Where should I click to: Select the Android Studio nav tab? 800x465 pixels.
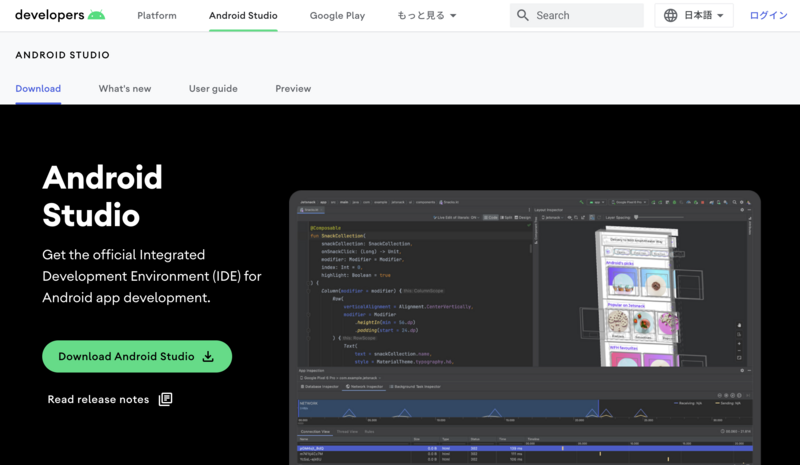click(x=243, y=16)
